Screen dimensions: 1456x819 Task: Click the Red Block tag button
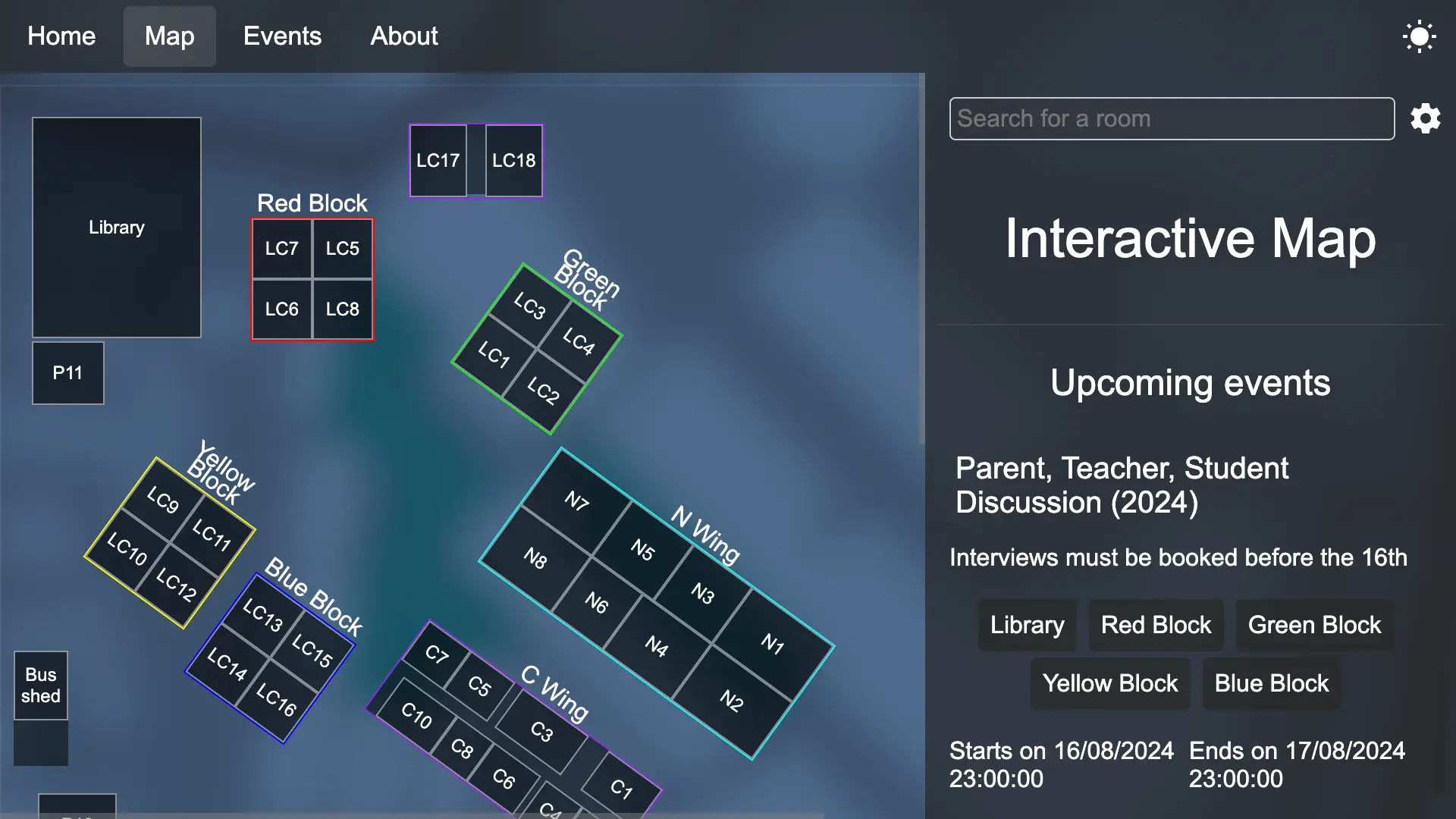click(x=1156, y=625)
